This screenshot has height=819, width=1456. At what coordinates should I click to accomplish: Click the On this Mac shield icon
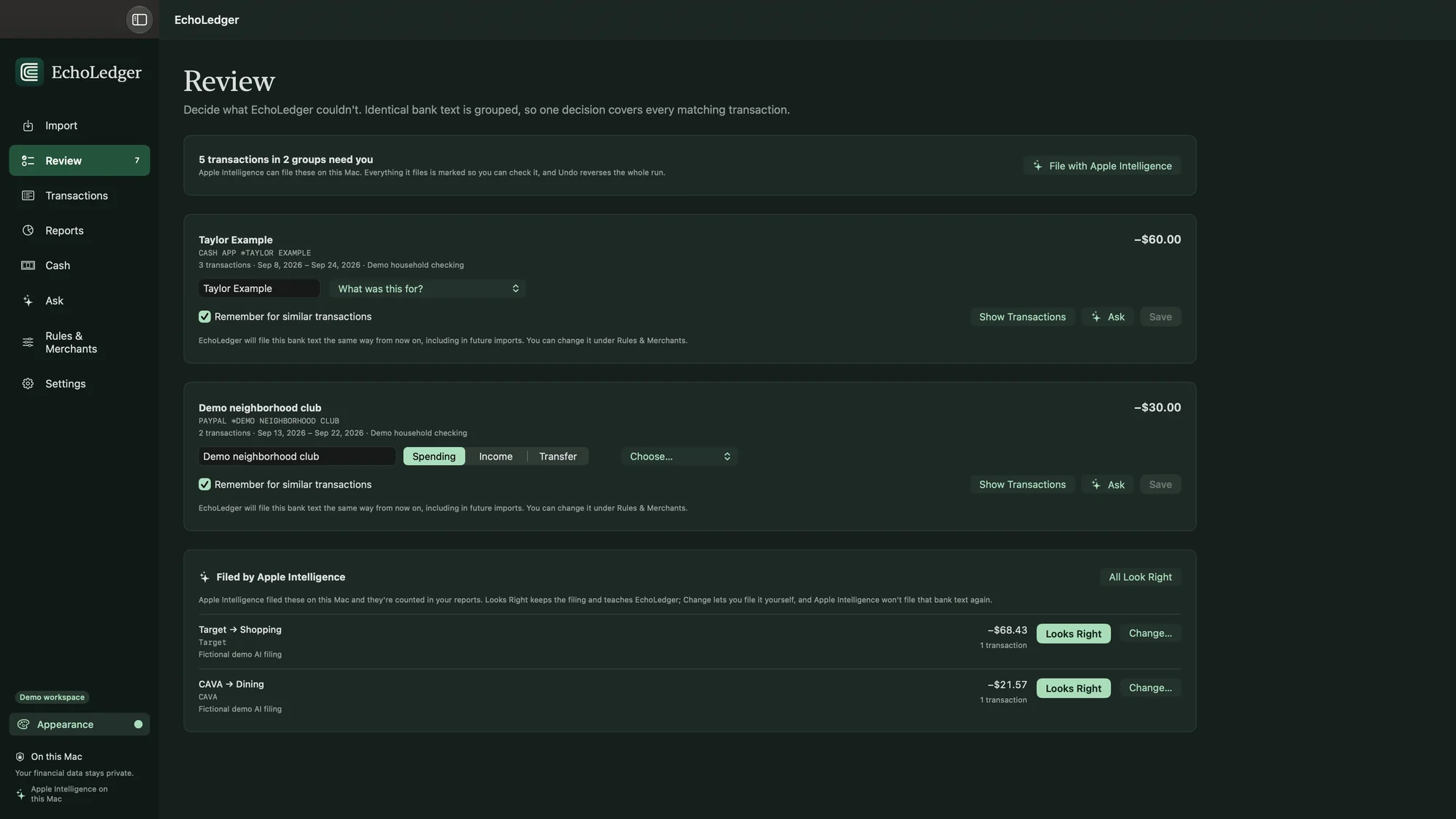20,757
